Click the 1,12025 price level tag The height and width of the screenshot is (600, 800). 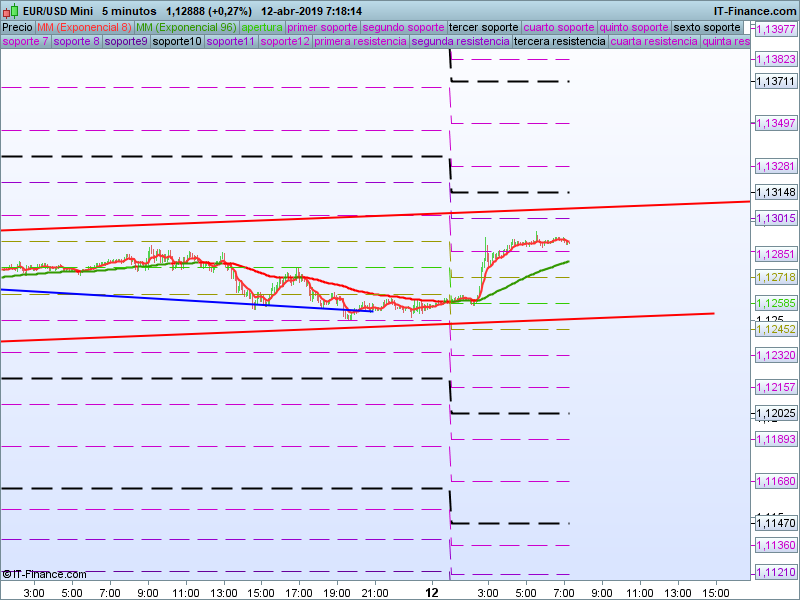(775, 413)
